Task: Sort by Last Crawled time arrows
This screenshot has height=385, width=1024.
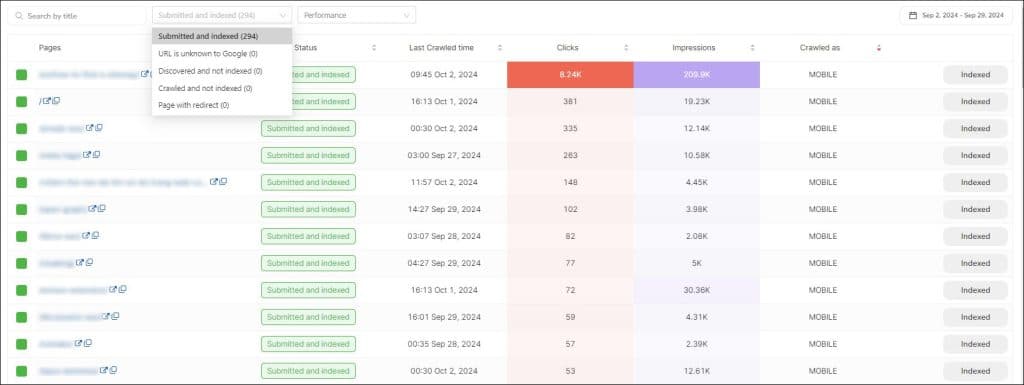Action: [x=500, y=48]
